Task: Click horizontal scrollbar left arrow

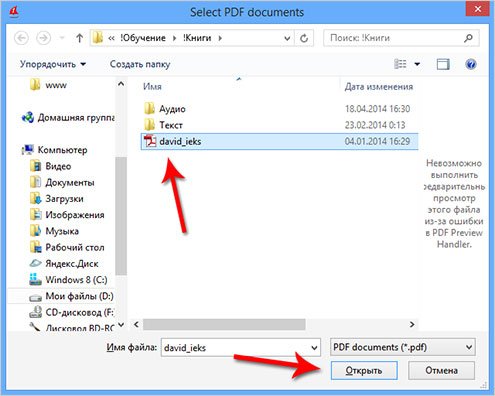Action: coord(136,324)
